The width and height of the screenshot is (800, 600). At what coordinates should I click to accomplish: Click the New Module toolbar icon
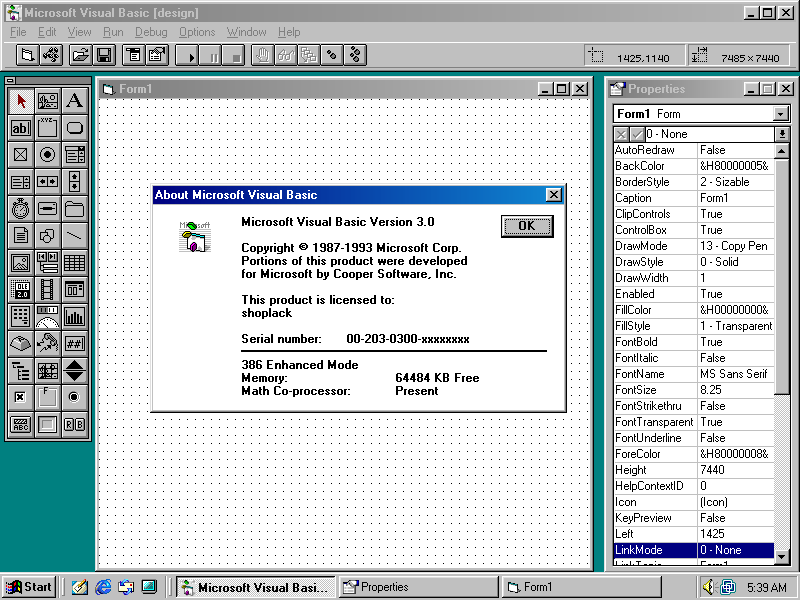[51, 55]
